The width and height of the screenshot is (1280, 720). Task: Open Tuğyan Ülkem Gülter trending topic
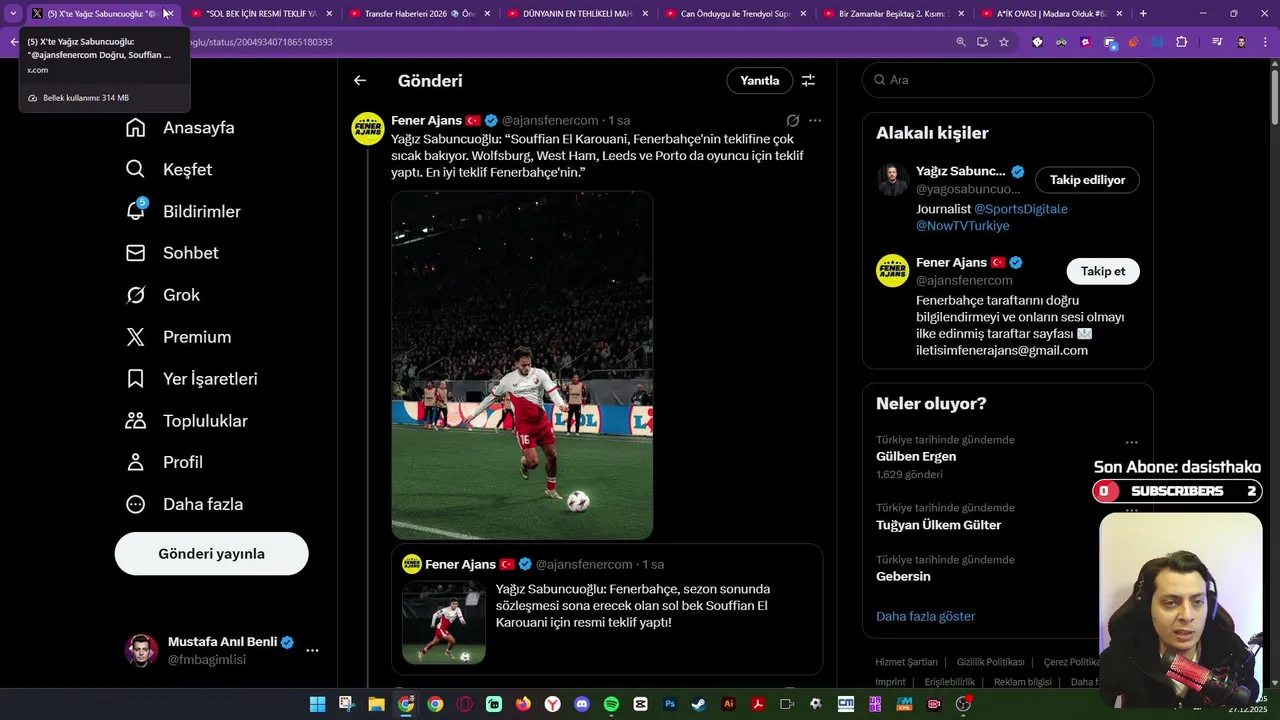[938, 525]
